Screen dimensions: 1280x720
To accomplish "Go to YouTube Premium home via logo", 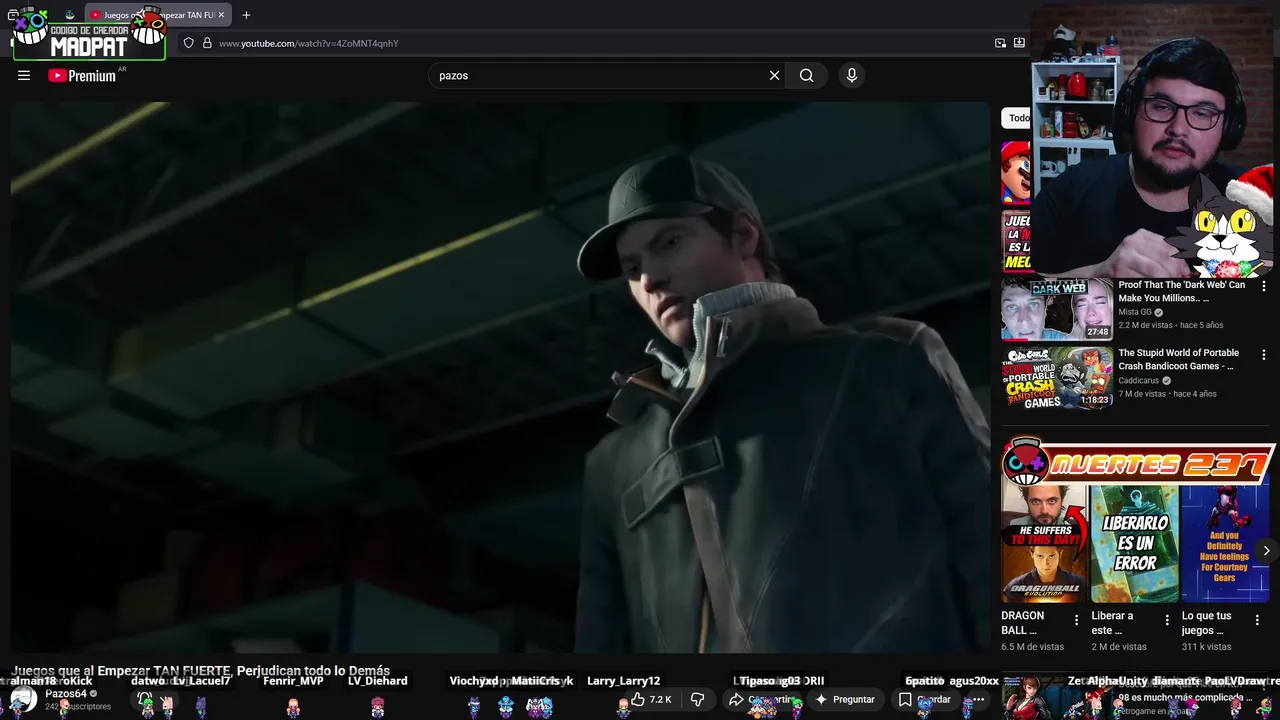I will [x=82, y=75].
